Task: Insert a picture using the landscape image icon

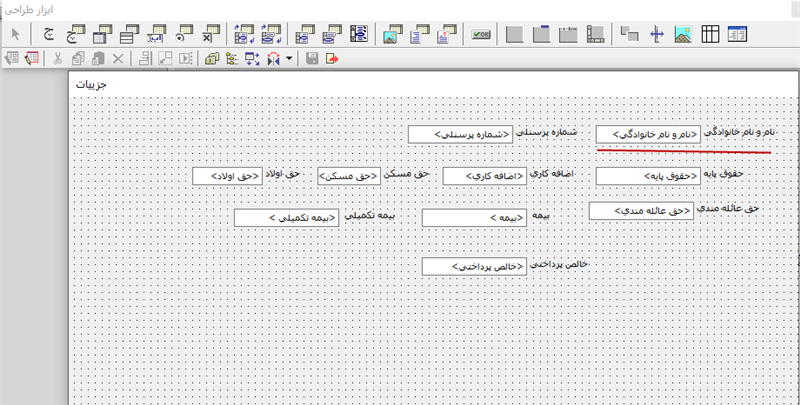Action: coord(684,35)
